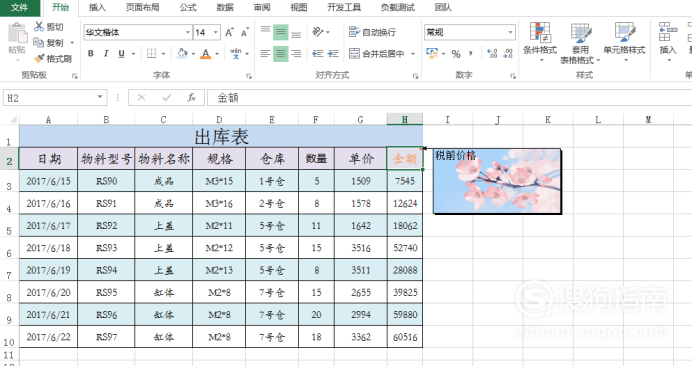Open the 文件 File tab
692x366 pixels.
pos(19,8)
